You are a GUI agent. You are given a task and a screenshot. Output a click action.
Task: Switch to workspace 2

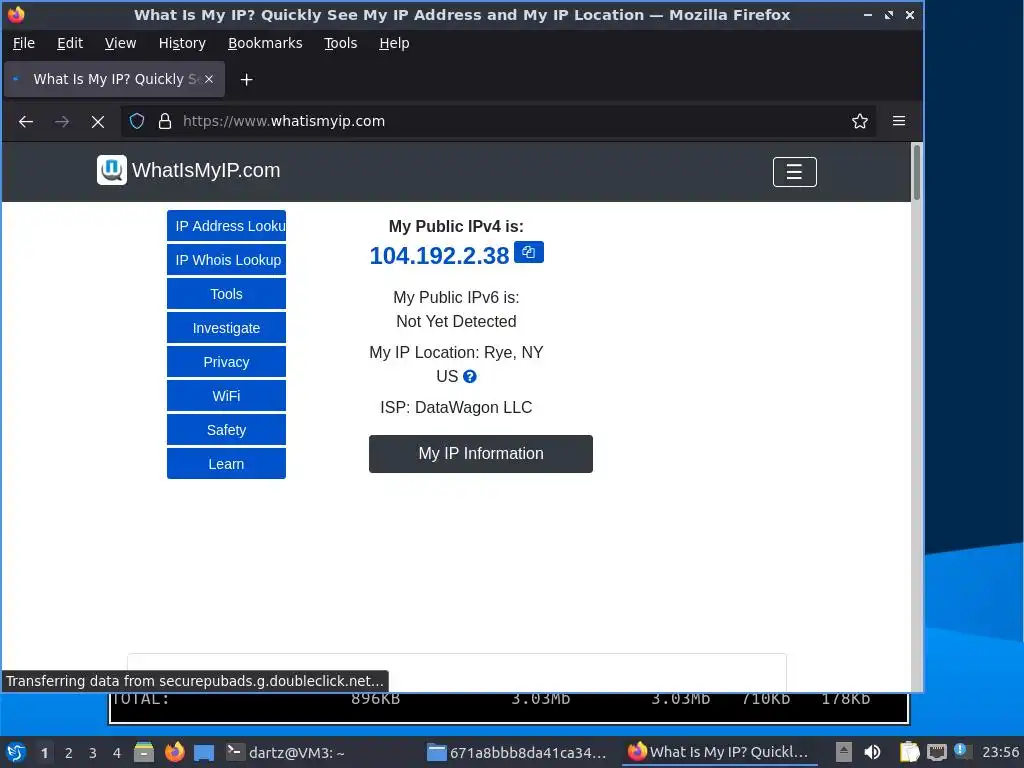coord(69,753)
